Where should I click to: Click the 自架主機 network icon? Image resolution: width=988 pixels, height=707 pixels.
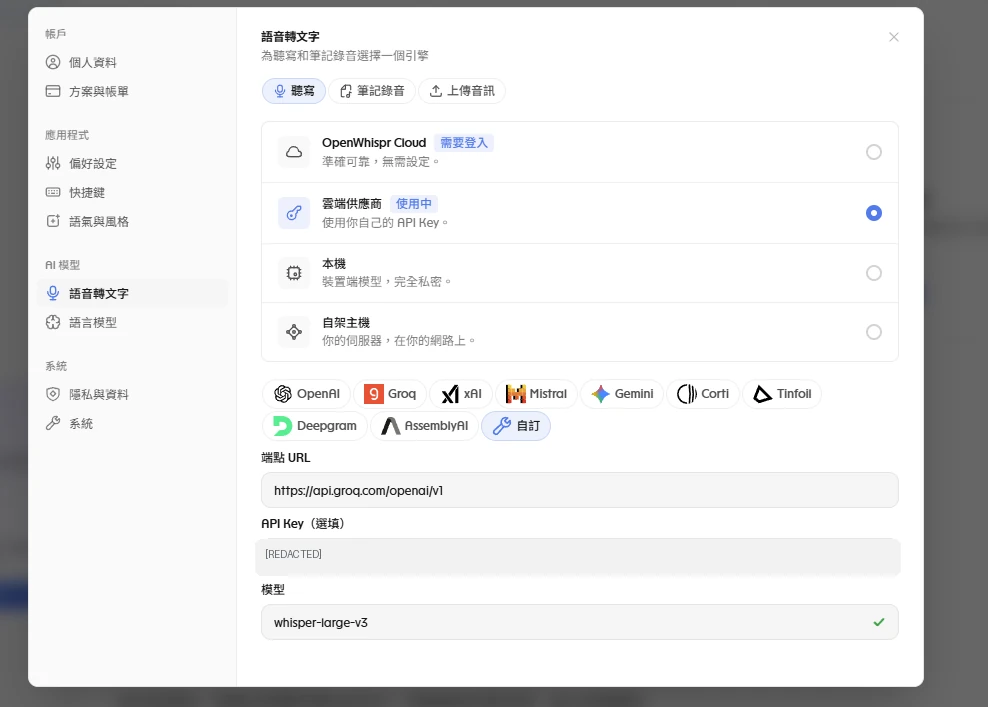(294, 332)
